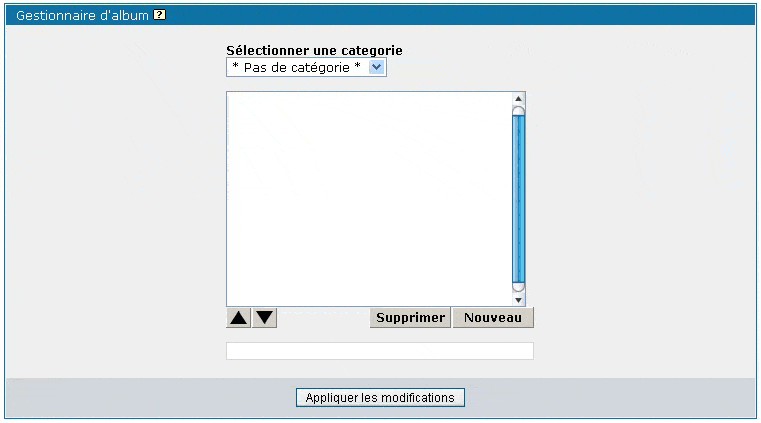Open the help icon beside Gestionnaire d'album
The height and width of the screenshot is (423, 761).
tap(160, 16)
